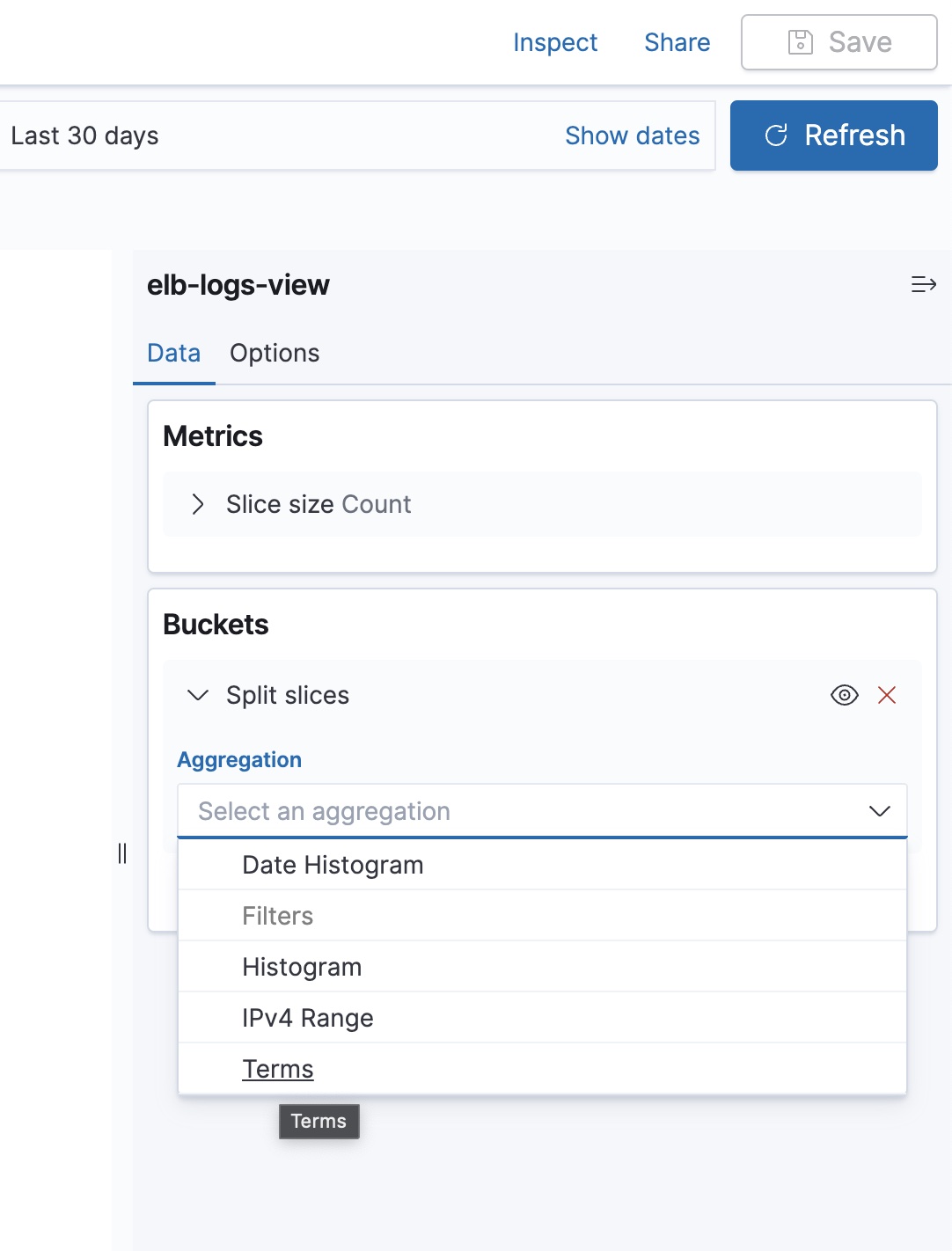The image size is (952, 1251).
Task: Expand the Slice size Count metric
Action: (x=198, y=504)
